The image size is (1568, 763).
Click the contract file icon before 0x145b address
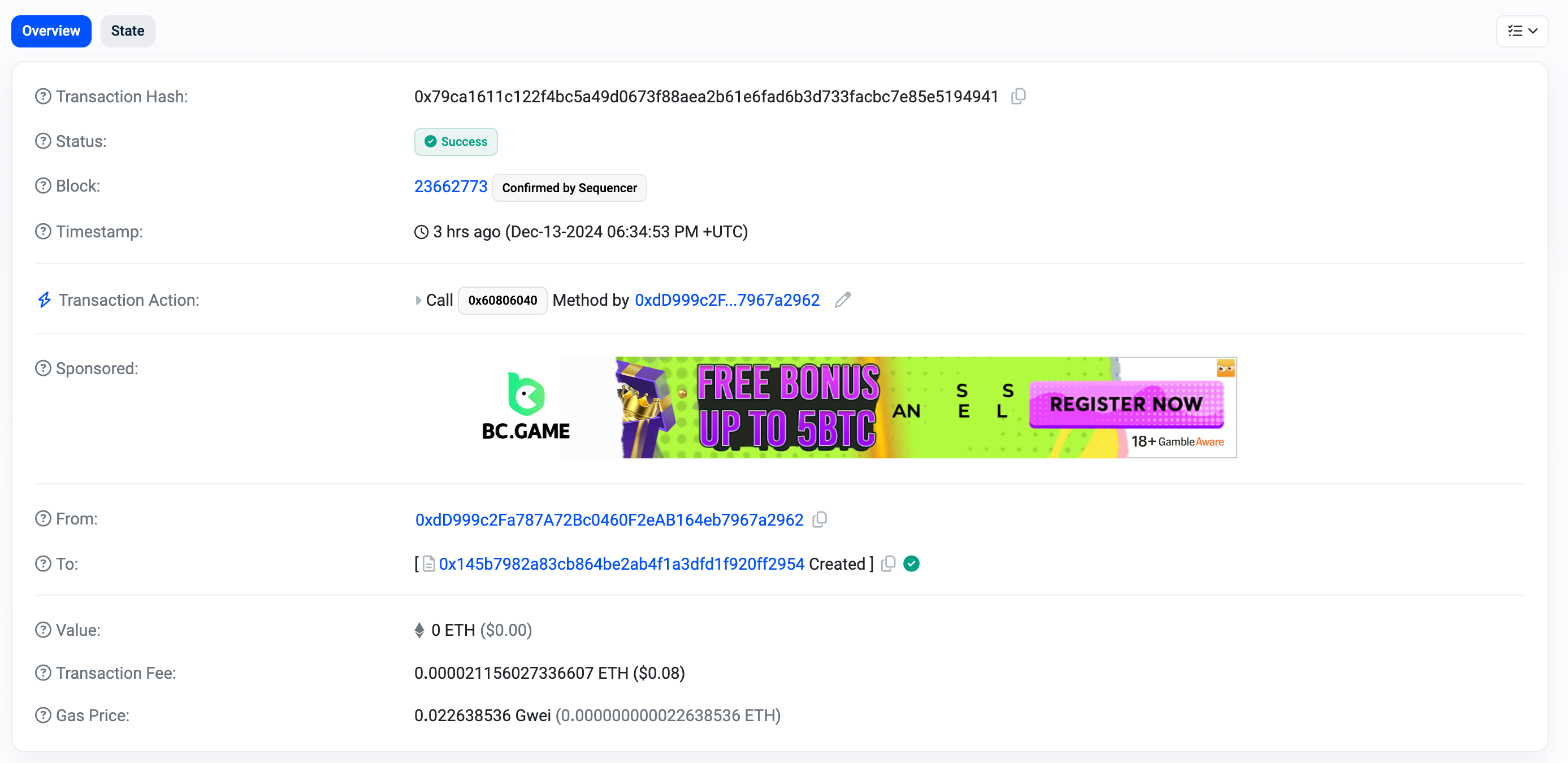tap(428, 564)
